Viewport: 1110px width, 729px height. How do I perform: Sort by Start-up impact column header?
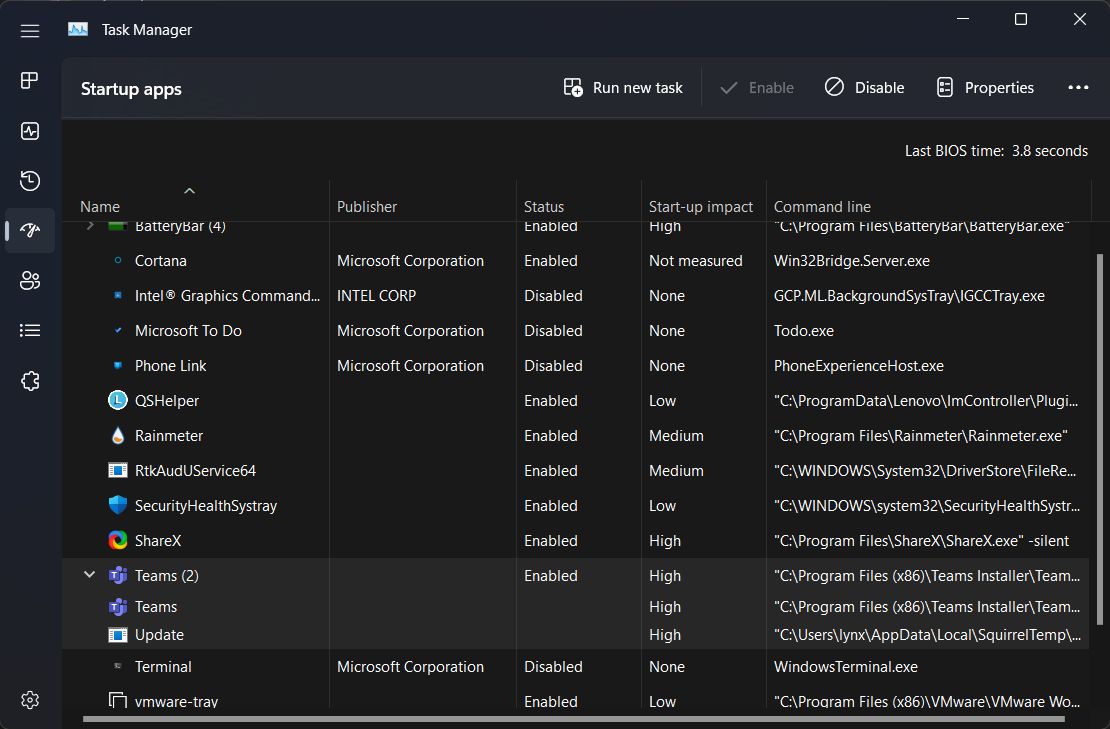pos(701,207)
